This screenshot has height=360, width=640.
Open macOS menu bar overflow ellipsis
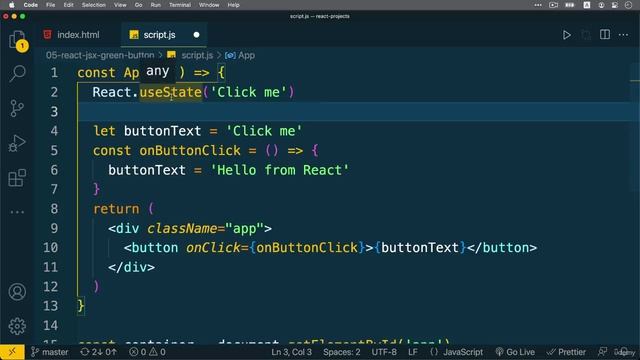pos(538,5)
